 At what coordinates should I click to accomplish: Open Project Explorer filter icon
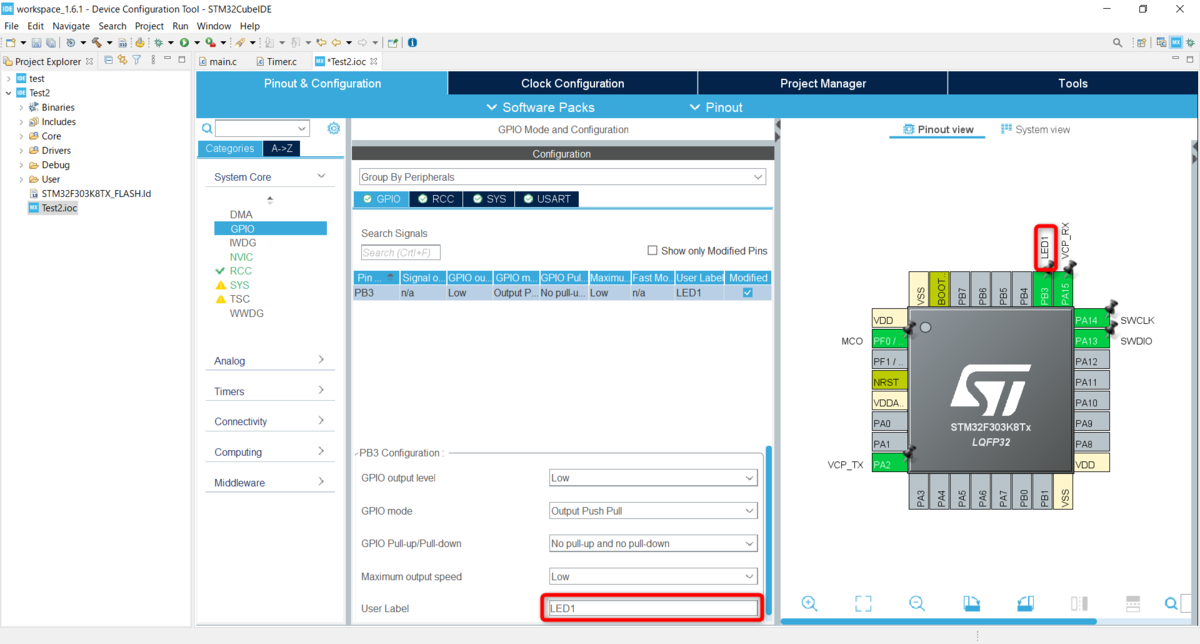pos(136,61)
